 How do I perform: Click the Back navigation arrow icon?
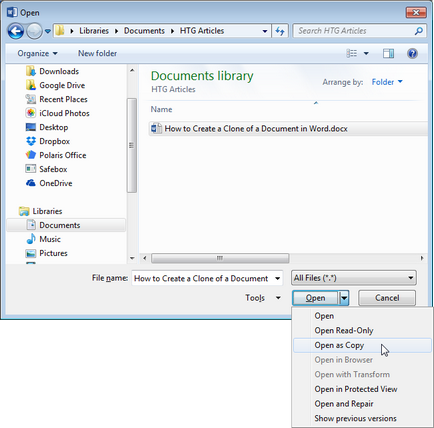coord(16,31)
